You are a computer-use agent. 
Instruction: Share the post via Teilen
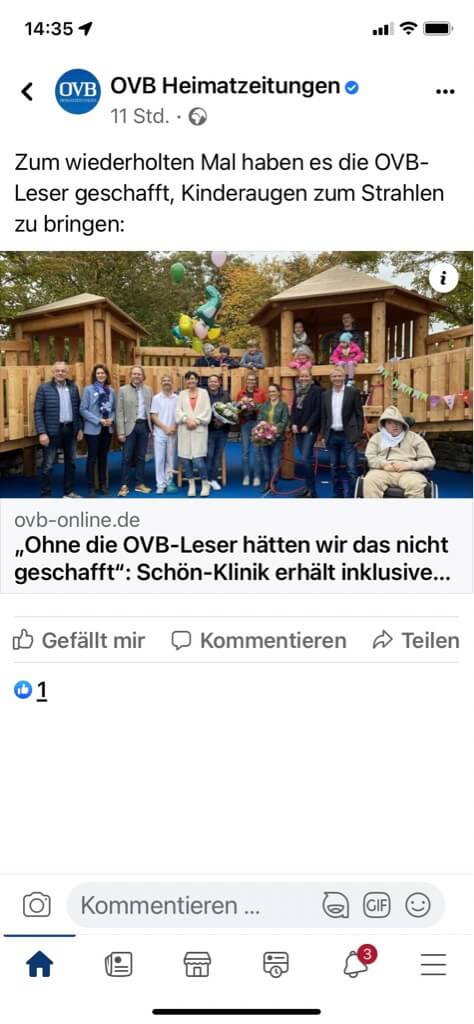416,640
